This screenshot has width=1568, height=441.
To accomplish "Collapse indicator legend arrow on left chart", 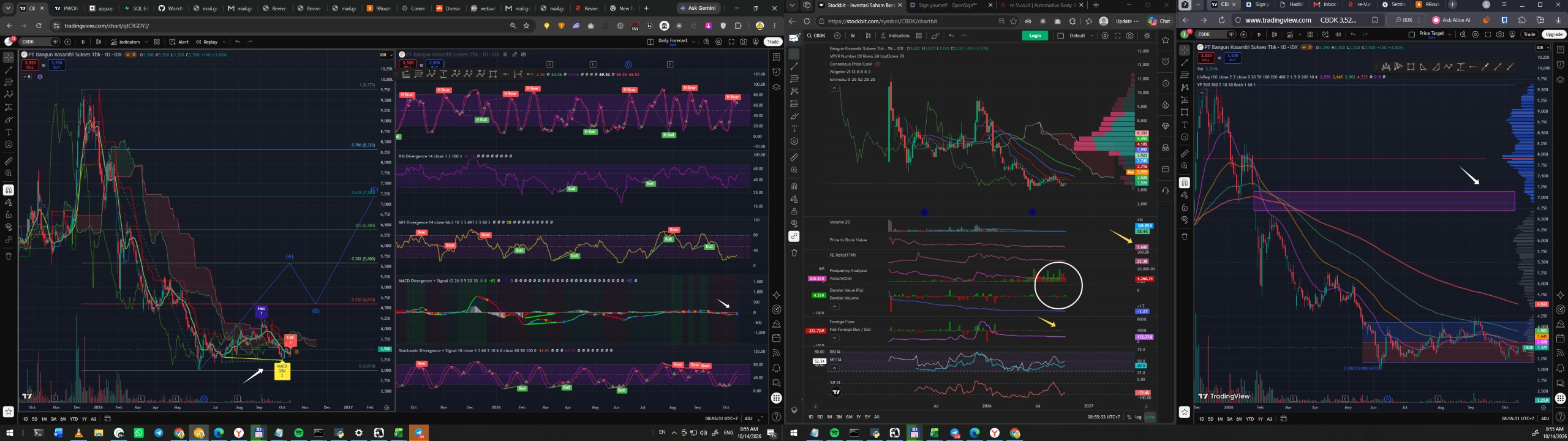I will (x=26, y=77).
